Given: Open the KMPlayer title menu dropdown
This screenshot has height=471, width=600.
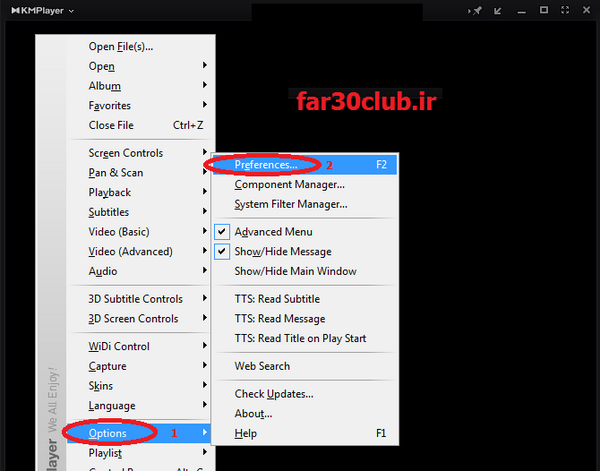Looking at the screenshot, I should pyautogui.click(x=42, y=11).
